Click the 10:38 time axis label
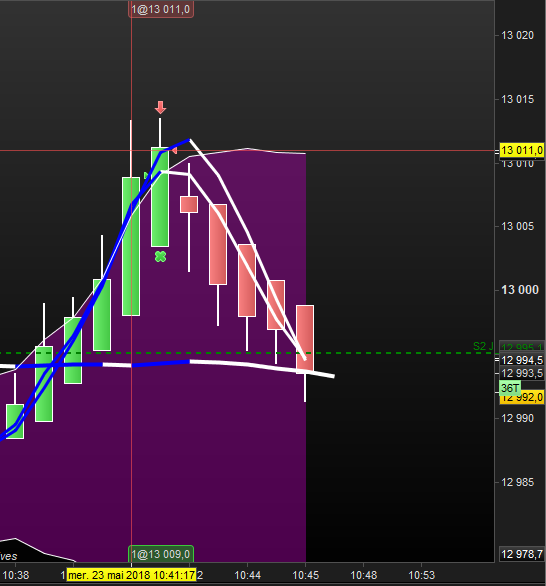The height and width of the screenshot is (586, 546). tap(16, 575)
